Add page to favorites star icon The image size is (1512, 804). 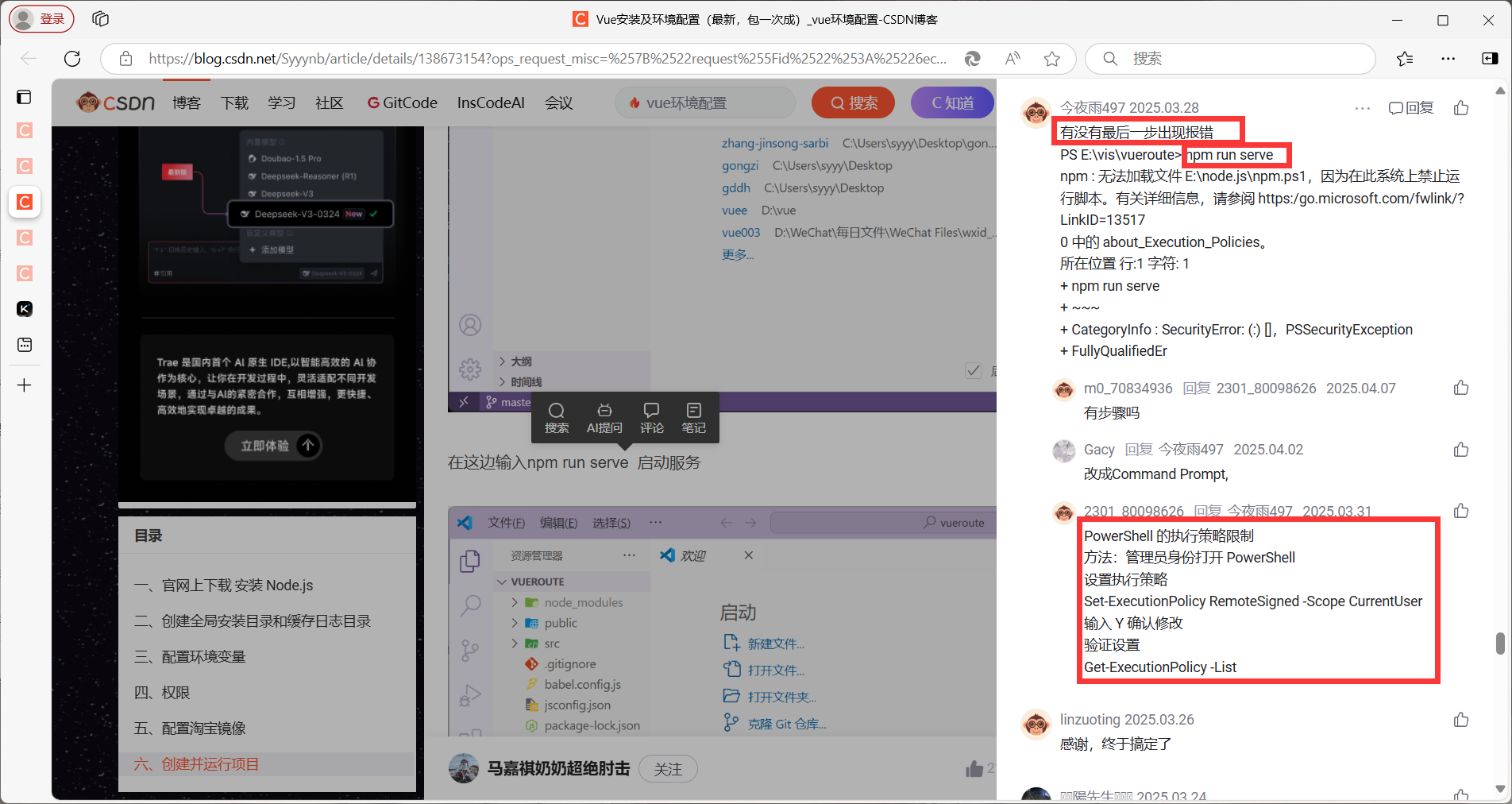point(1052,59)
